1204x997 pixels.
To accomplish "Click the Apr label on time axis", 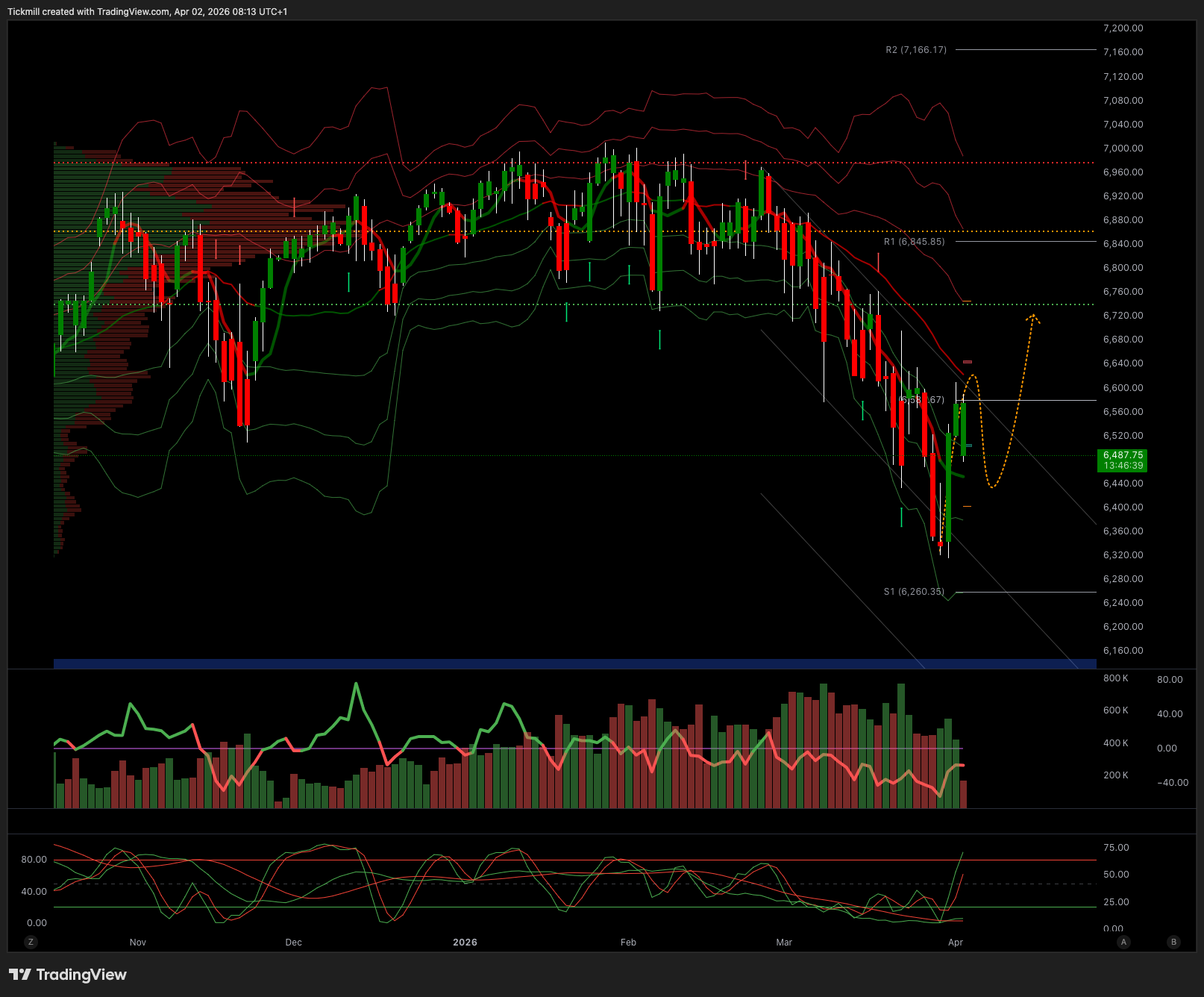I will tap(956, 943).
